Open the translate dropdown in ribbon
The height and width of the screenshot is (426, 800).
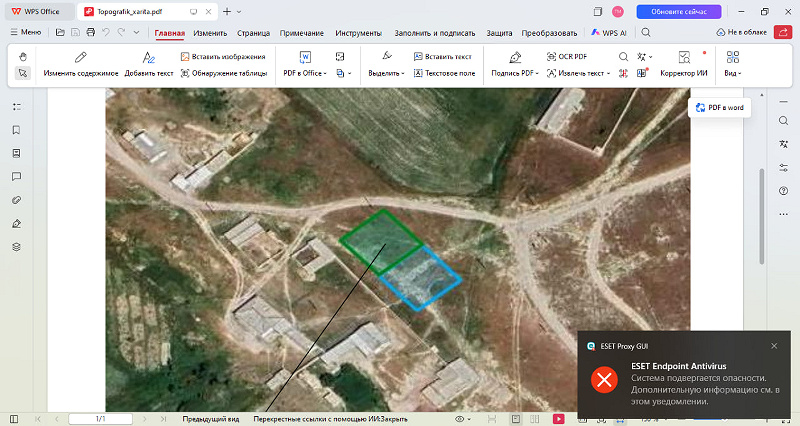tap(644, 57)
